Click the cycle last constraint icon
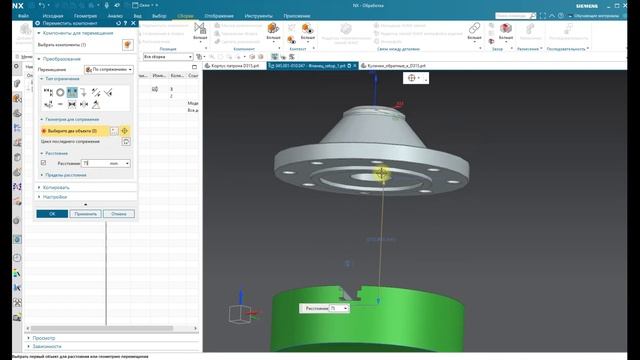Screen dimensions: 640x360 [126, 142]
